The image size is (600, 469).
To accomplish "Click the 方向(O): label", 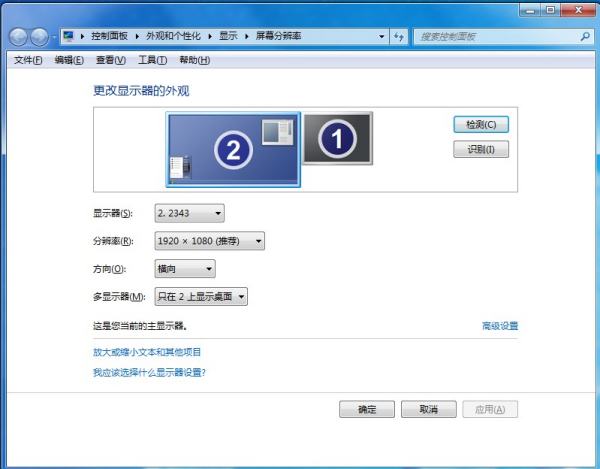I will [x=109, y=269].
